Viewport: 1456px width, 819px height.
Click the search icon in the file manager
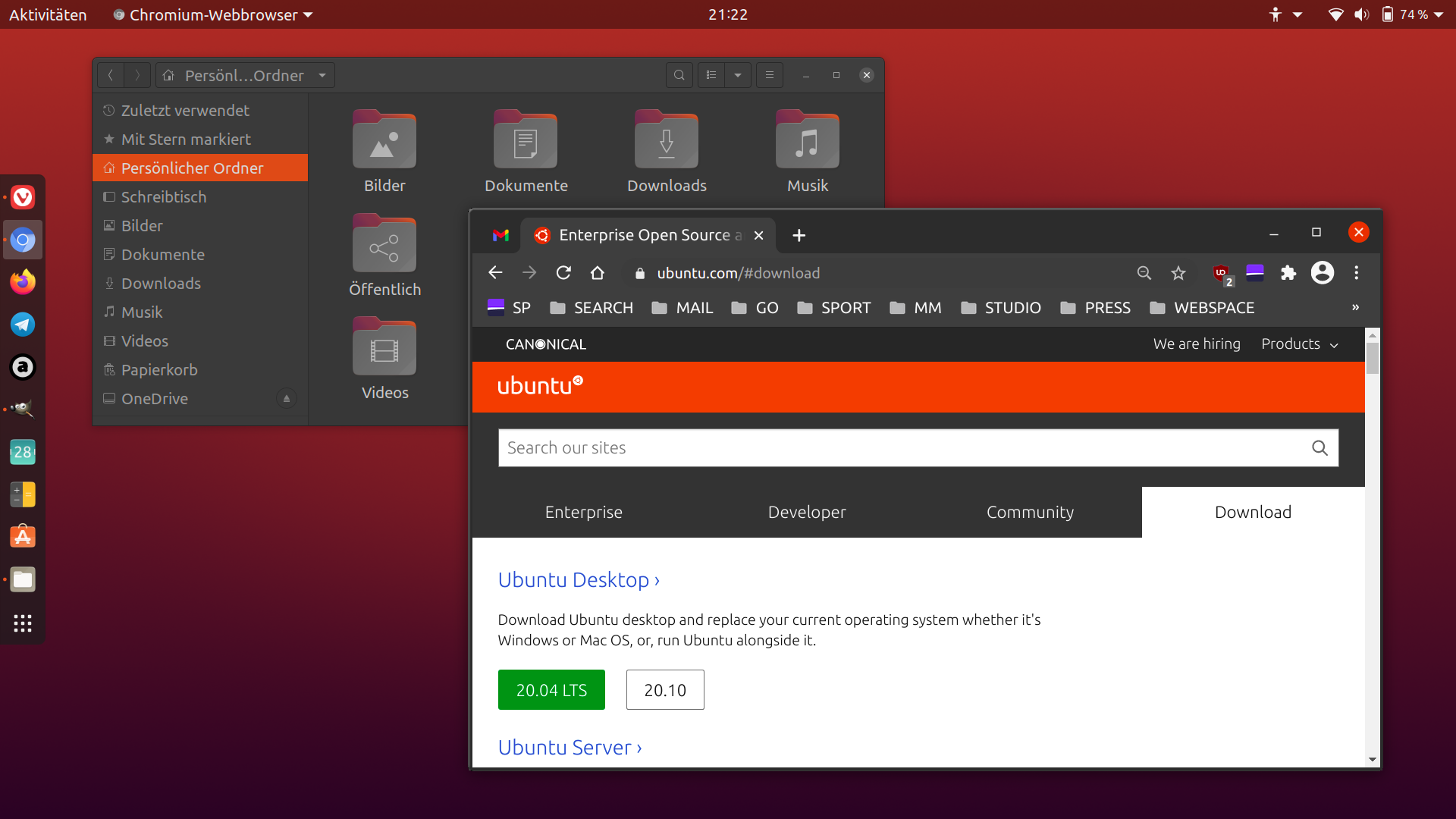(x=679, y=75)
